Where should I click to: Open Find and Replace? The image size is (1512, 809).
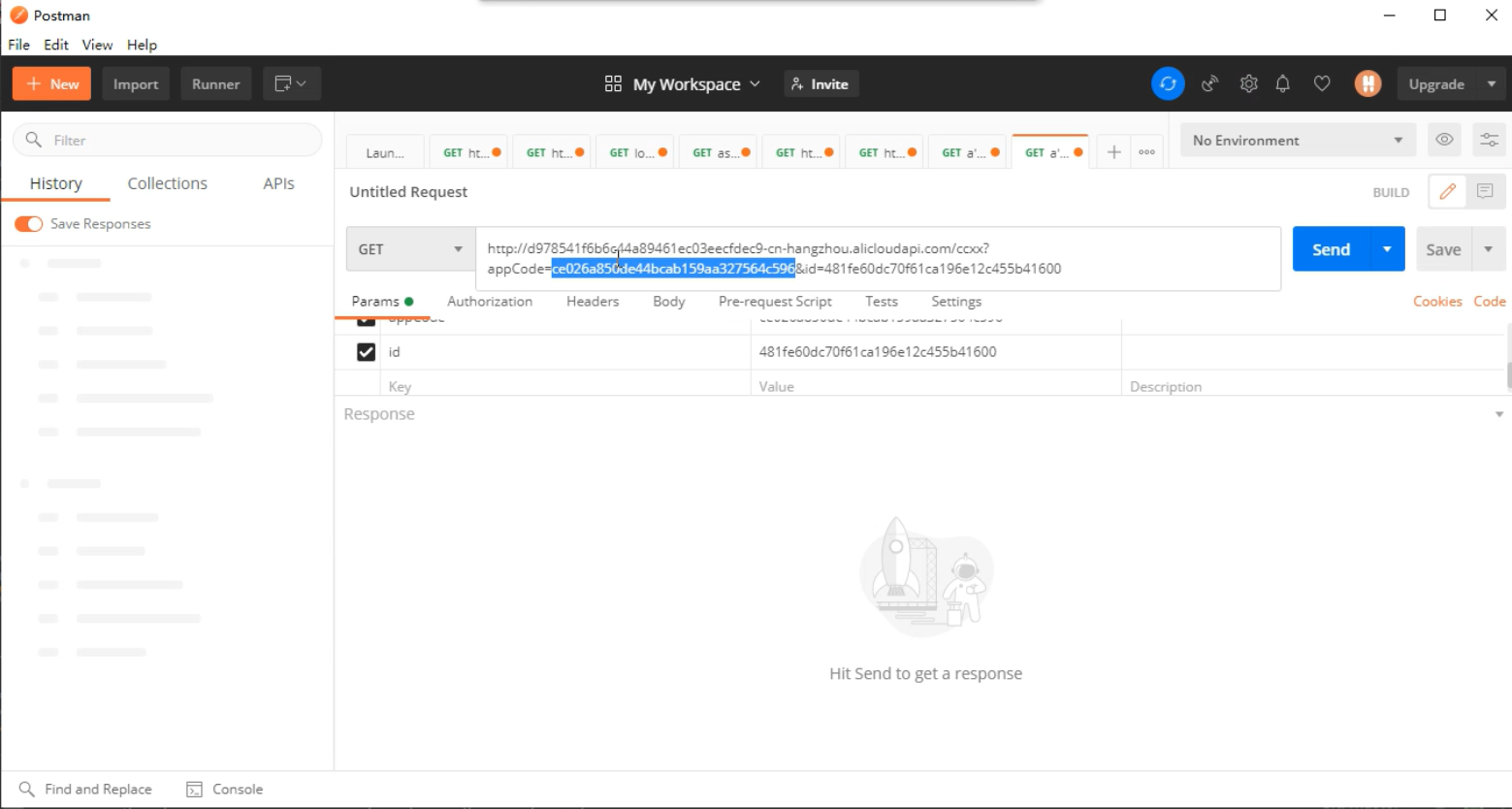[x=85, y=790]
